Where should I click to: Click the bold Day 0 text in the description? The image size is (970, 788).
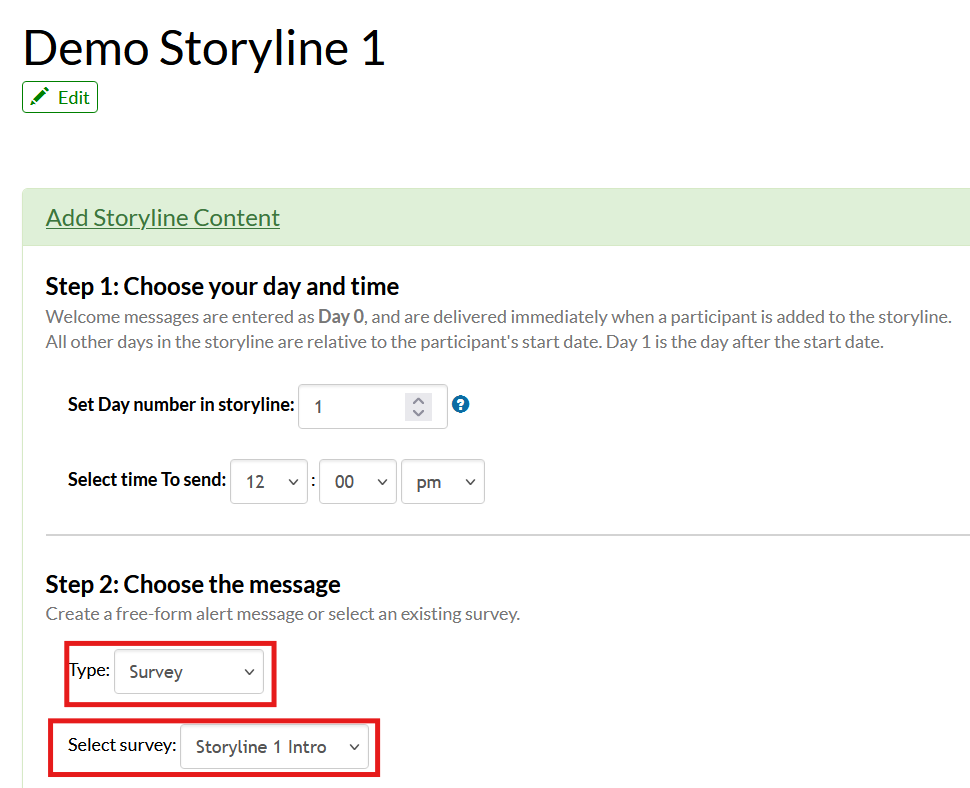click(341, 317)
